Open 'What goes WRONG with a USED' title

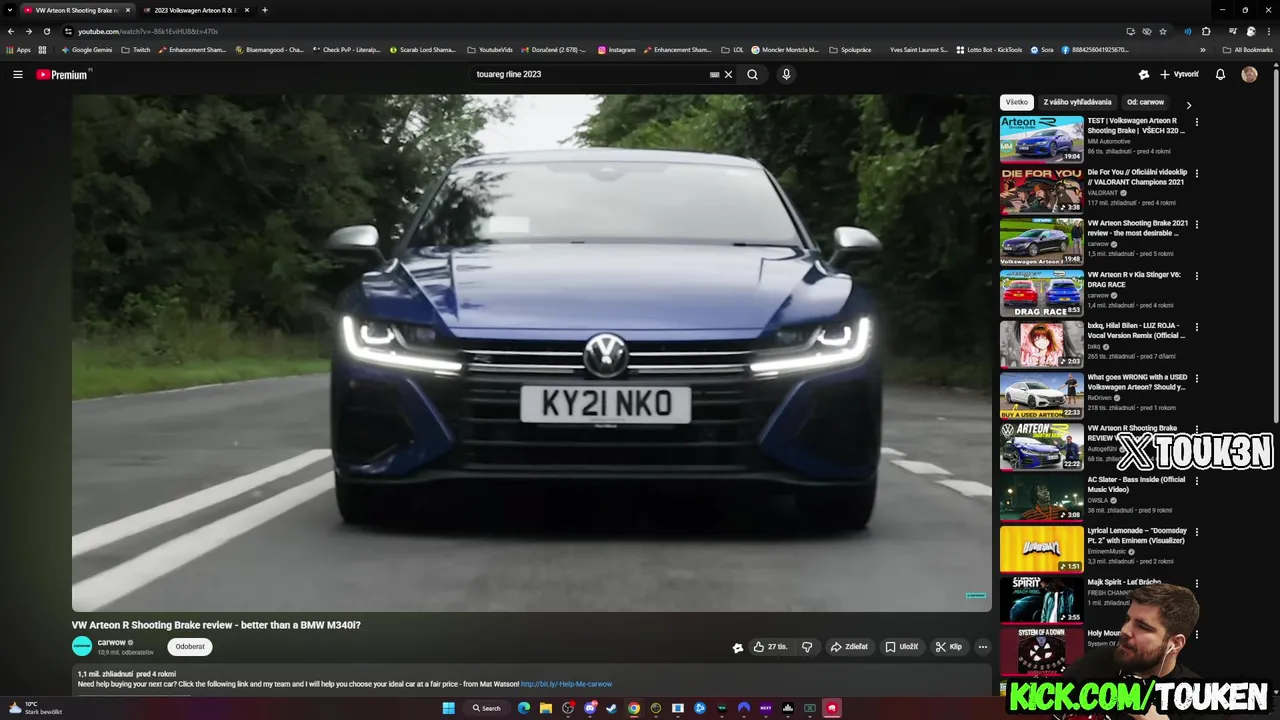1137,382
